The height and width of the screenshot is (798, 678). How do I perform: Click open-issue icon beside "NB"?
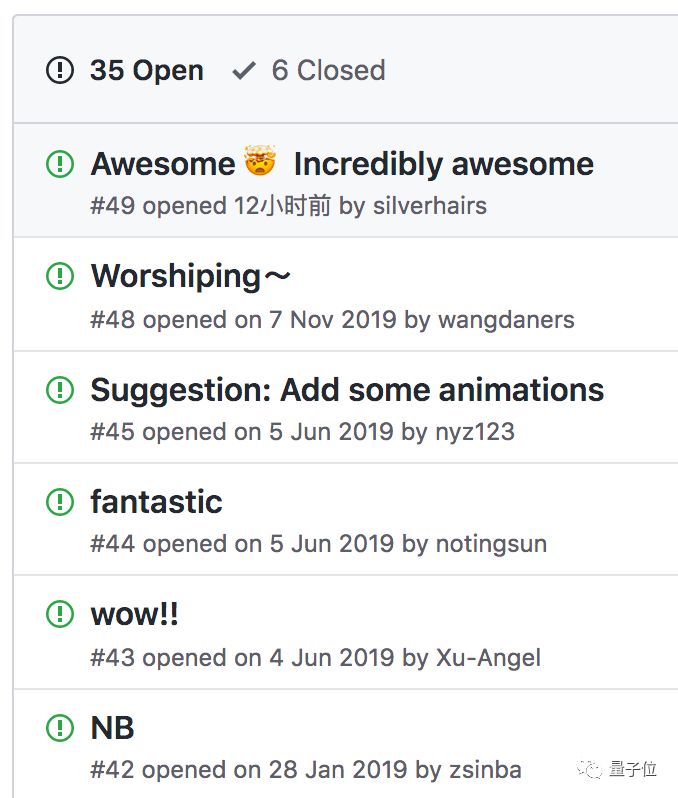tap(60, 727)
